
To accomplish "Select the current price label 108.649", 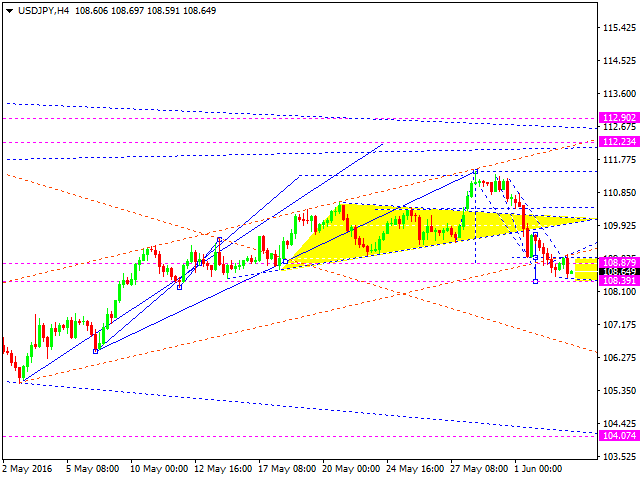I will pos(619,272).
